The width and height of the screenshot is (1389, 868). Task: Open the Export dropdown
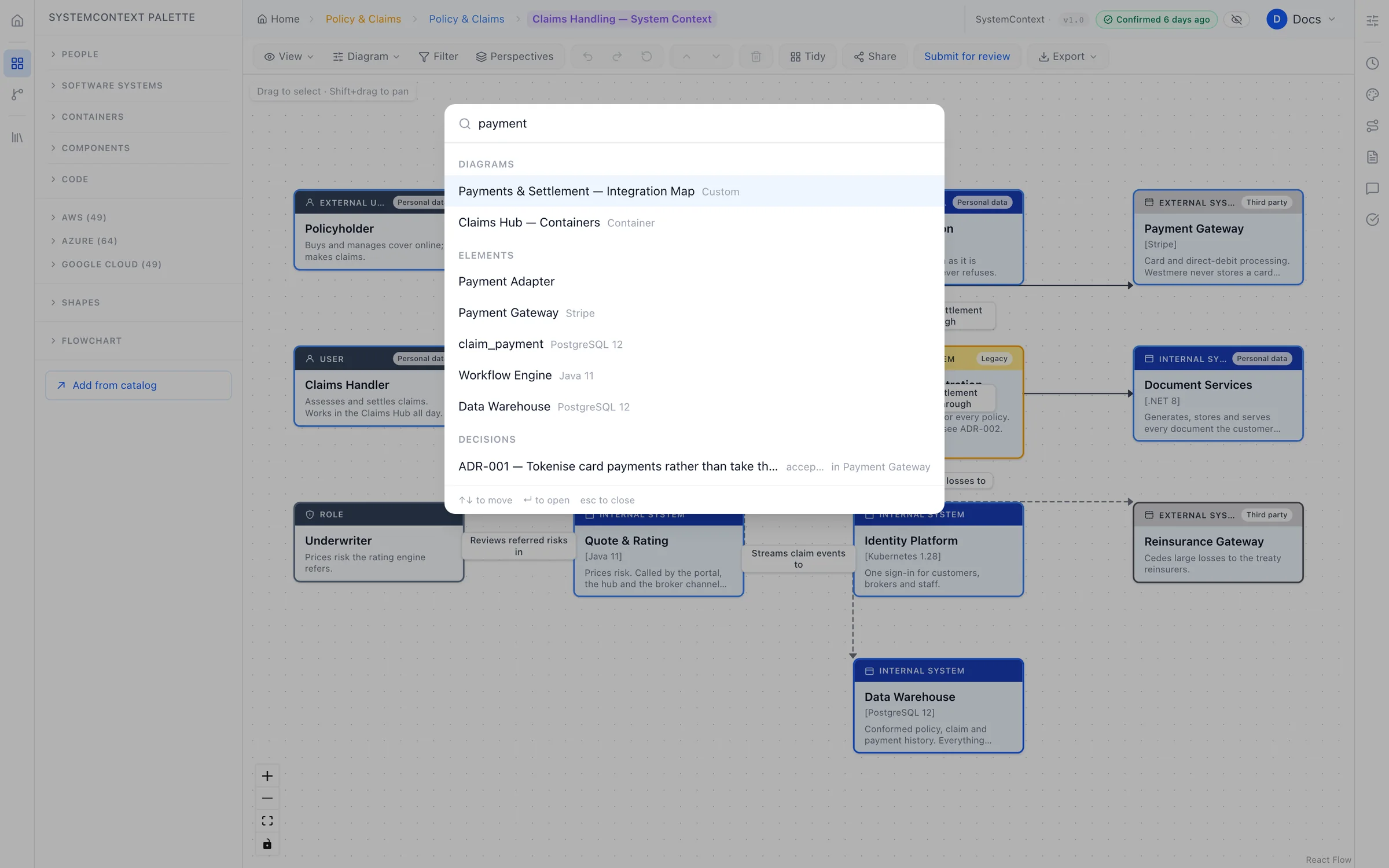1068,56
